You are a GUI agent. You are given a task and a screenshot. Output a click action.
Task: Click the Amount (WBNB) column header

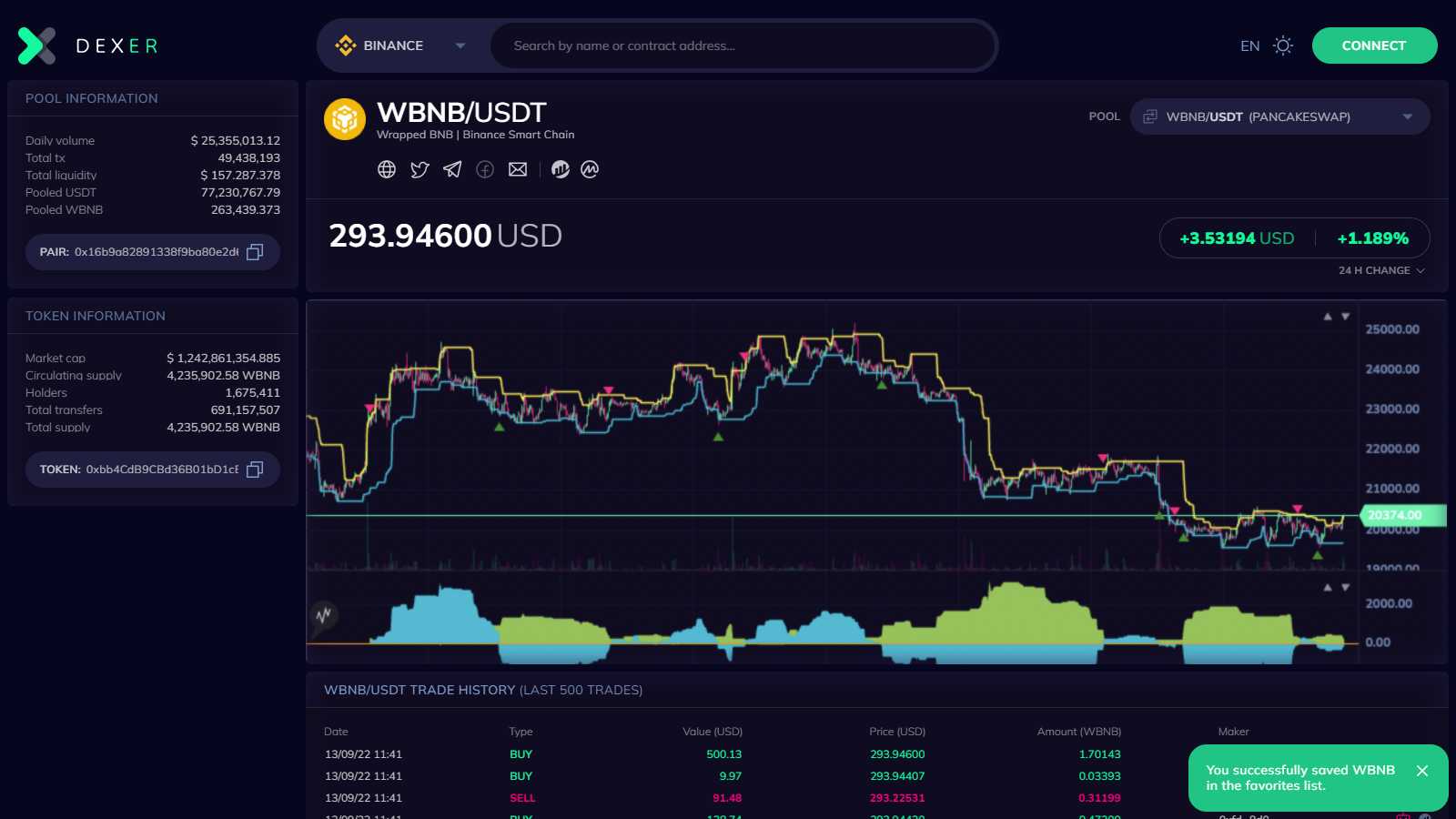click(x=1079, y=732)
